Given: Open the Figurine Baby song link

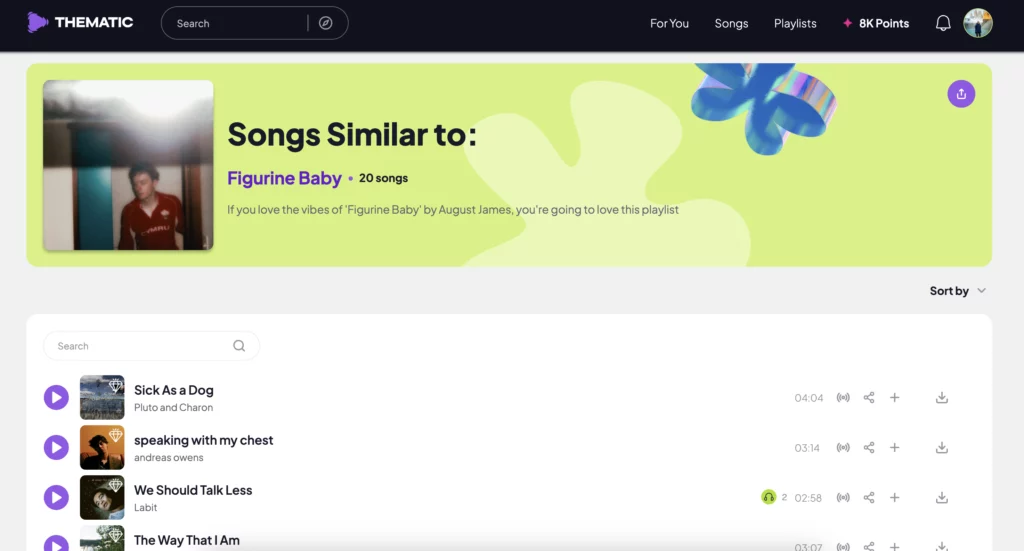Looking at the screenshot, I should 284,178.
